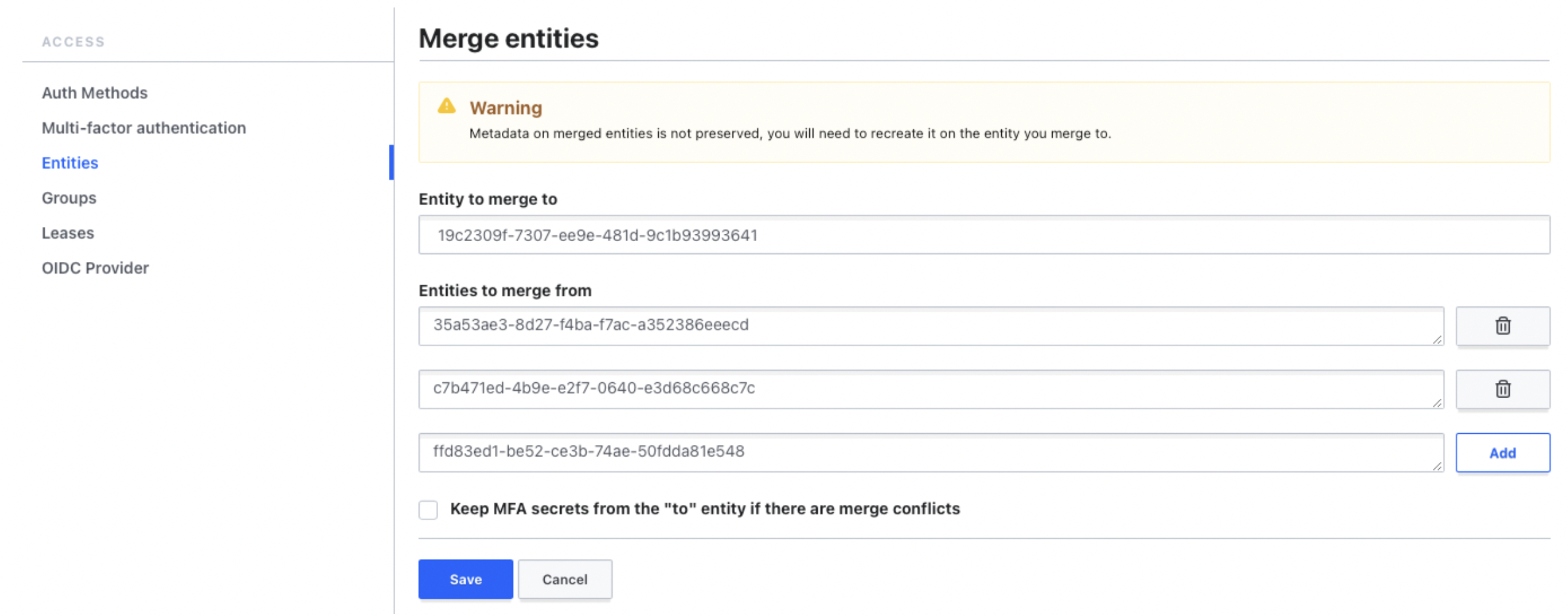Cancel the entity merge

(x=564, y=579)
